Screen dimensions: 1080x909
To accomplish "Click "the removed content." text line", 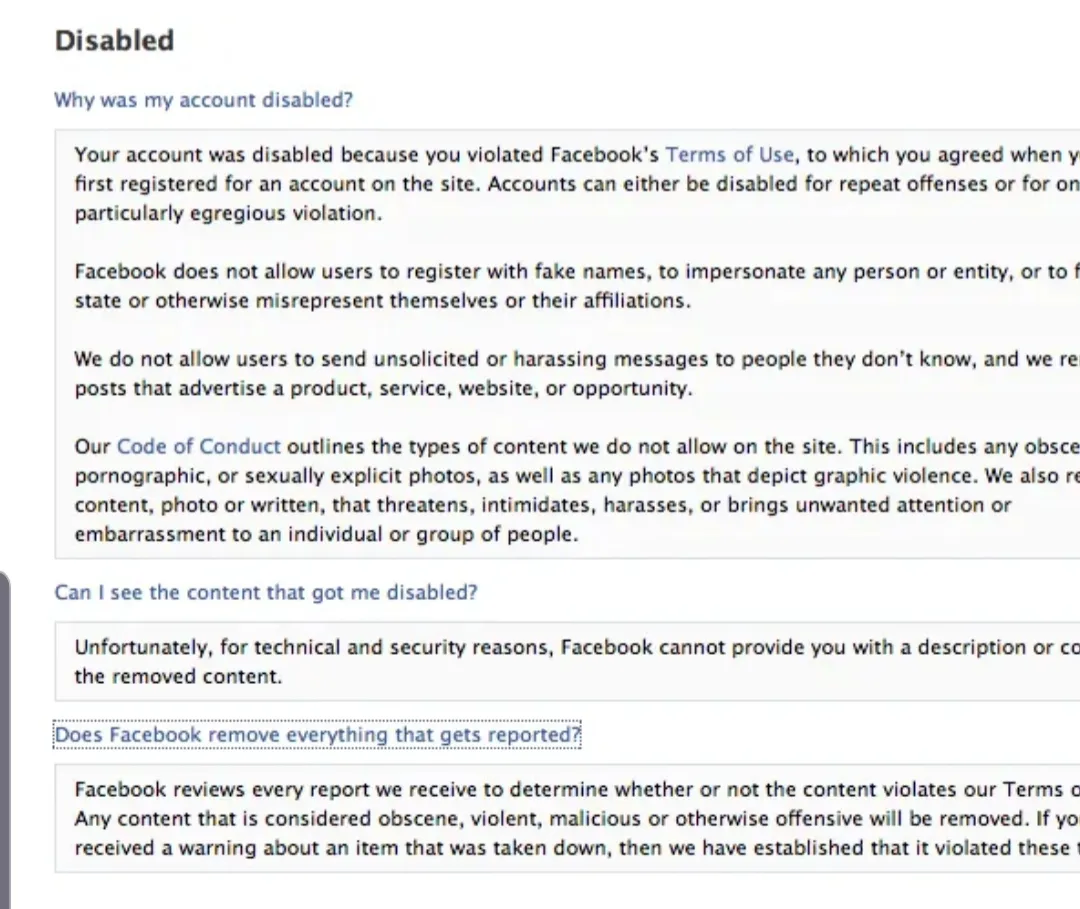I will click(x=178, y=676).
